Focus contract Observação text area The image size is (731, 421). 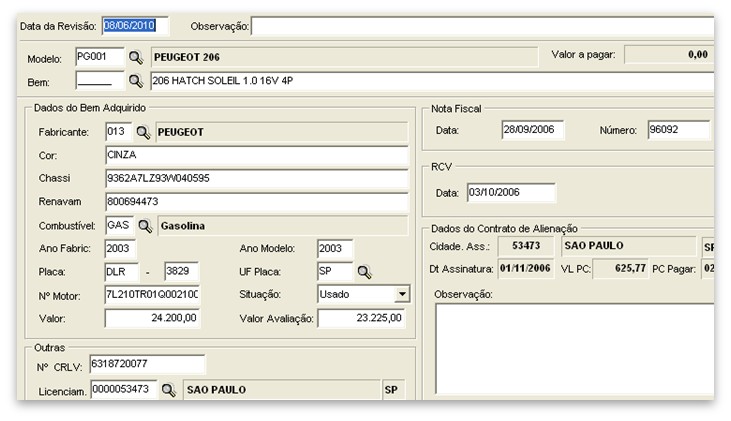[x=575, y=350]
